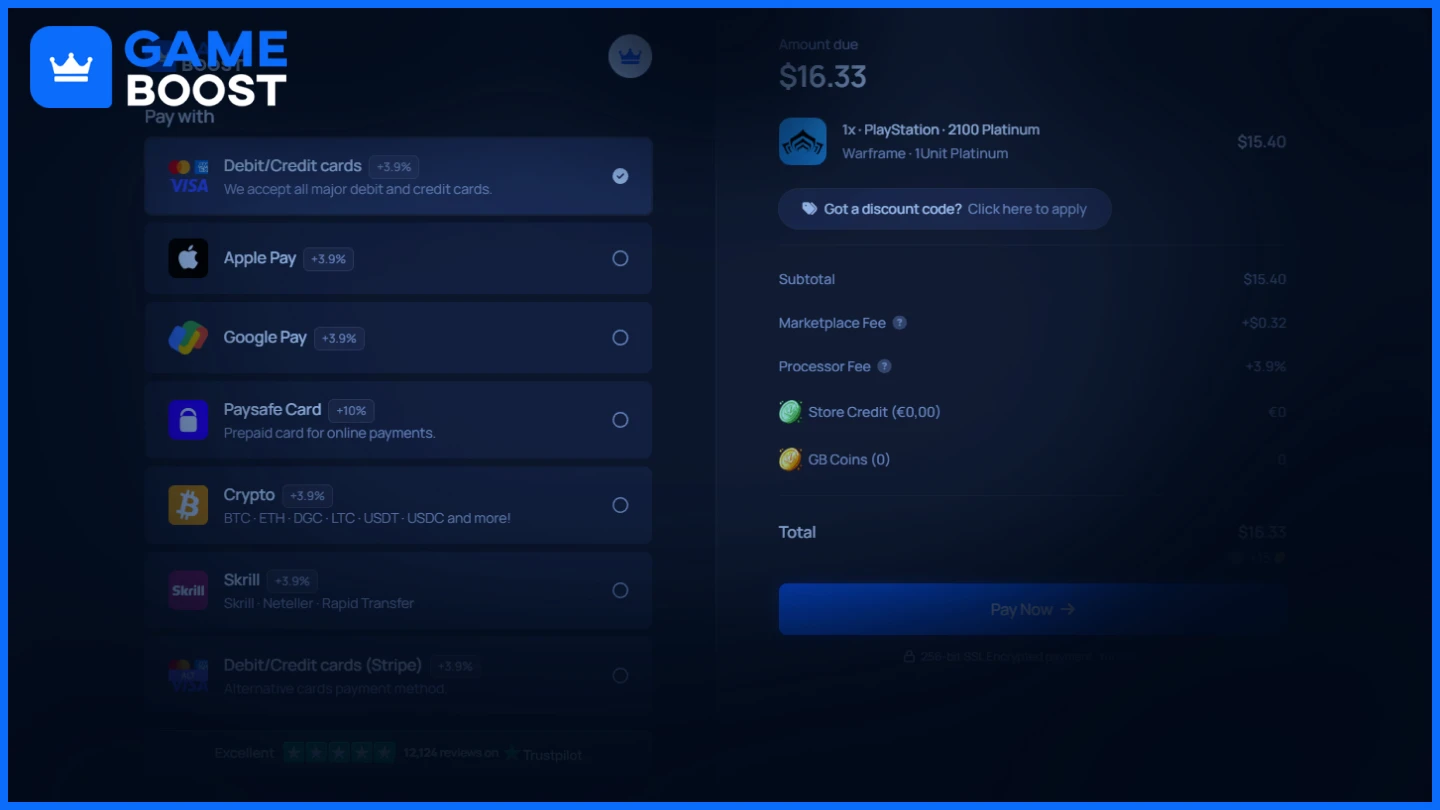
Task: Click the 'Total' label
Action: [797, 532]
